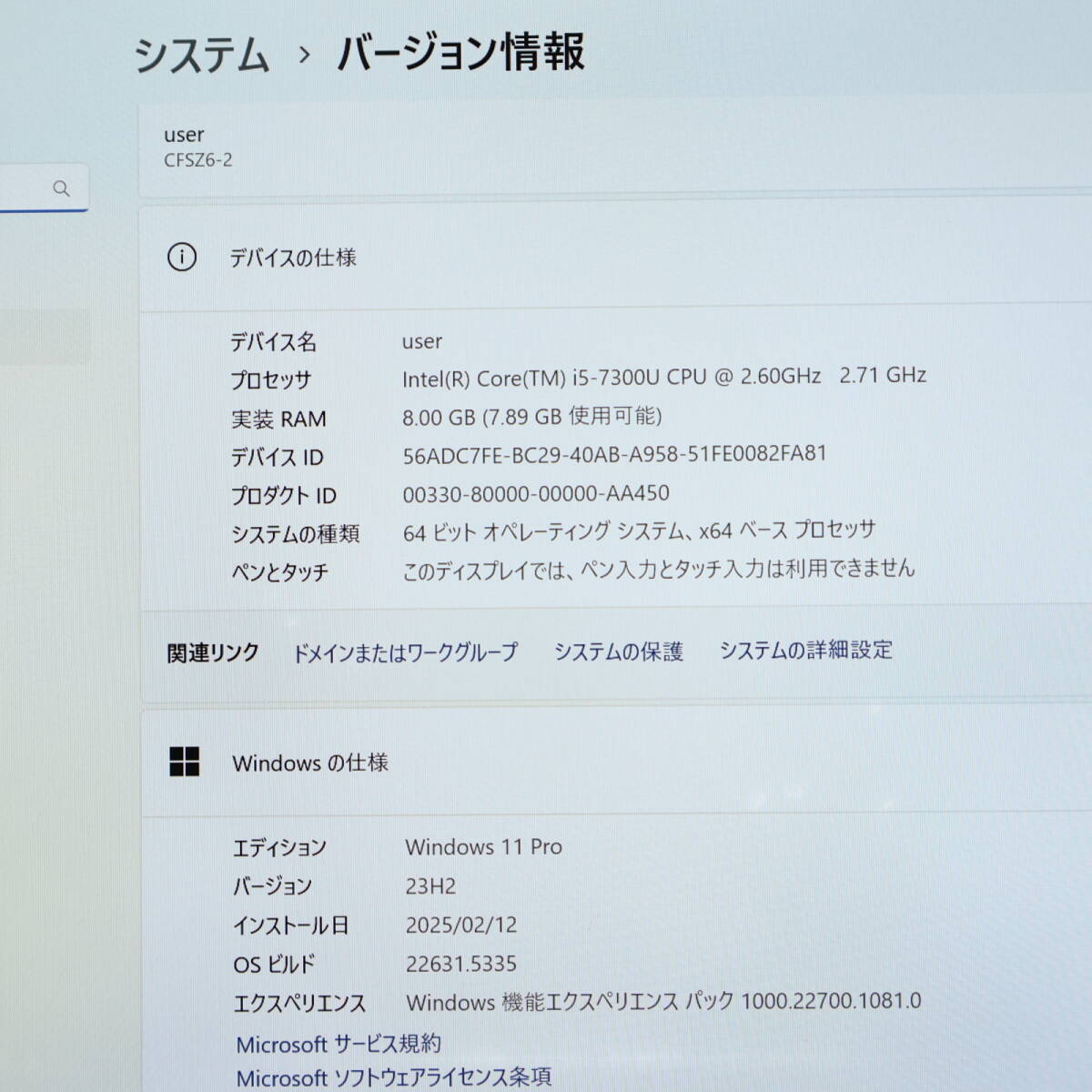The width and height of the screenshot is (1092, 1092).
Task: Select system type 64 ビット text
Action: 640,531
